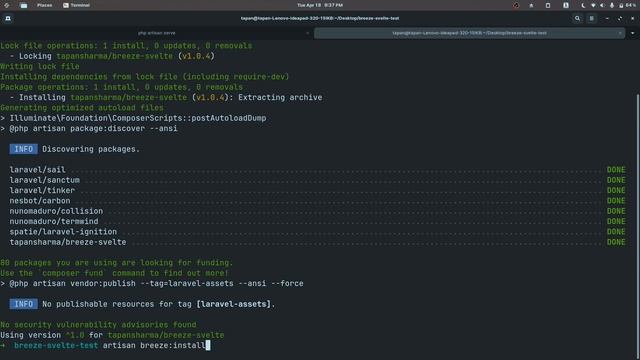640x360 pixels.
Task: Click the window title path text
Action: (320, 18)
